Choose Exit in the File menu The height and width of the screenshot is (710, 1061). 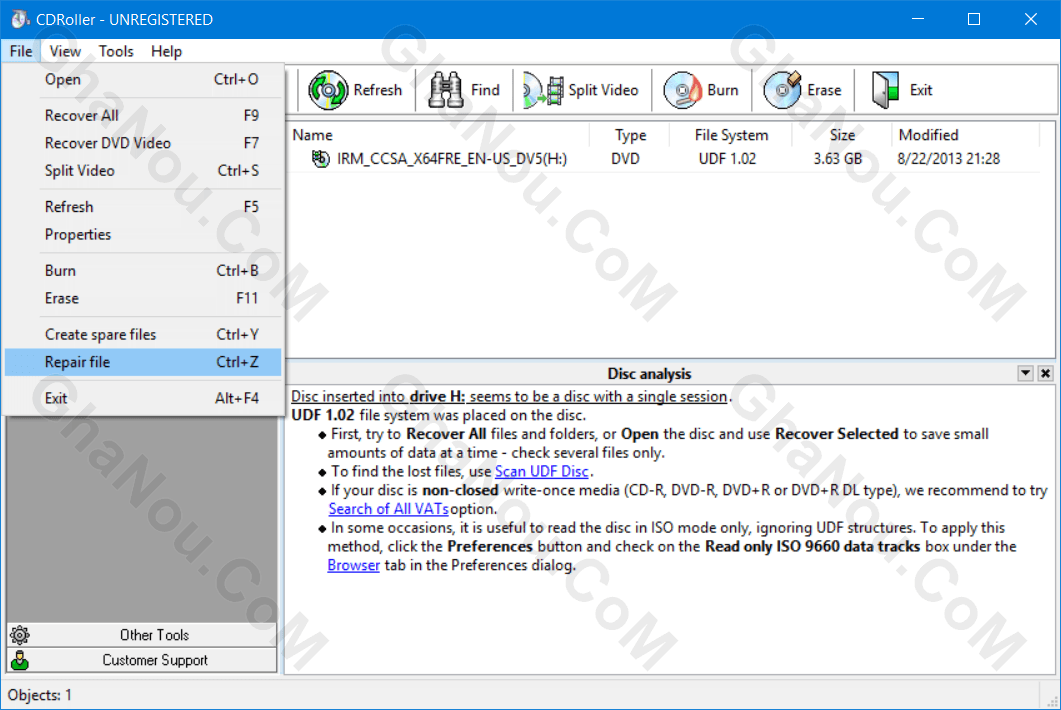coord(143,399)
